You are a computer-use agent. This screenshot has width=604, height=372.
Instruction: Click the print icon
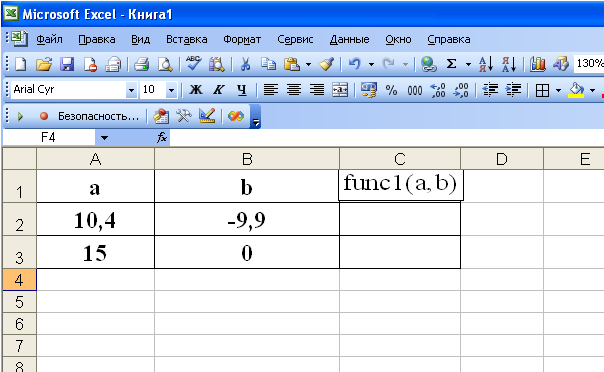click(141, 64)
